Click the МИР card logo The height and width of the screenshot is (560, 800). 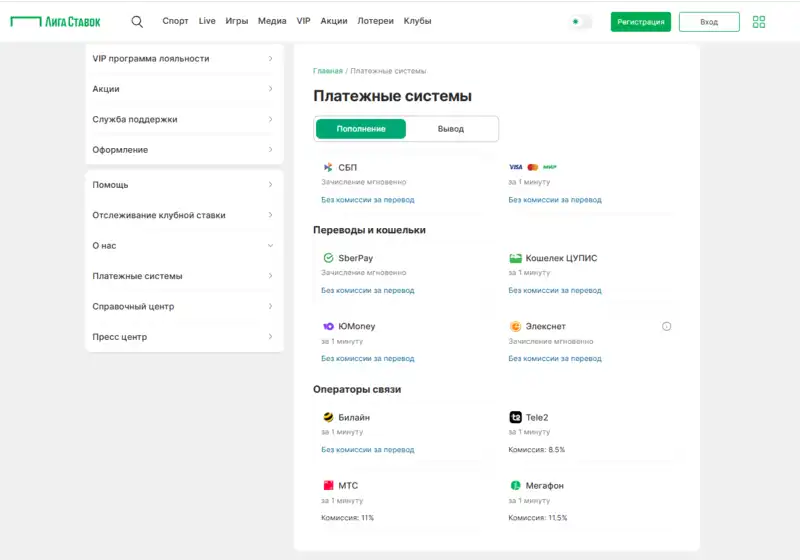549,167
